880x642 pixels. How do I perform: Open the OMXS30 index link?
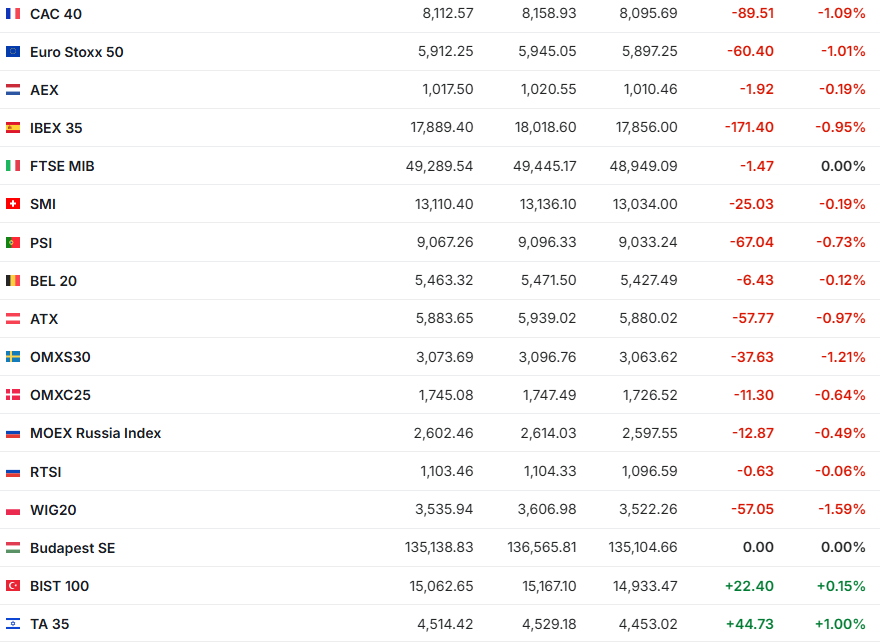coord(60,357)
